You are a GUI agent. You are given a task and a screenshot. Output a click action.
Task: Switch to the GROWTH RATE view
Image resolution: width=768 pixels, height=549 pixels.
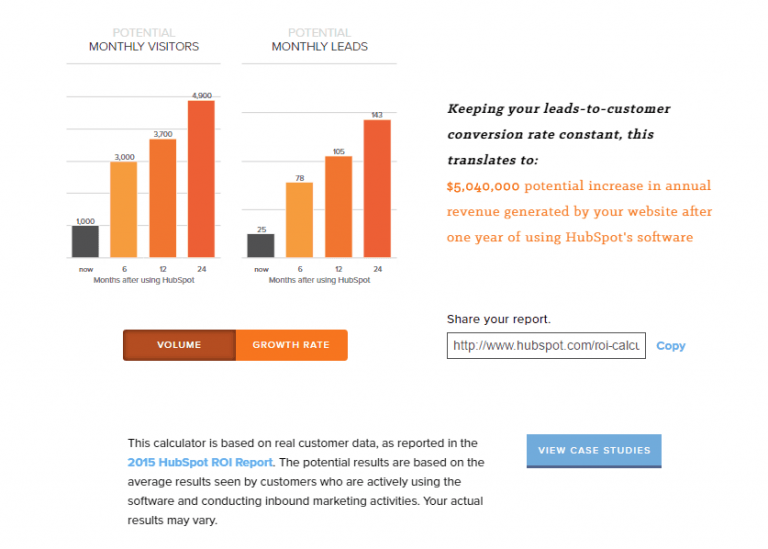[x=291, y=345]
